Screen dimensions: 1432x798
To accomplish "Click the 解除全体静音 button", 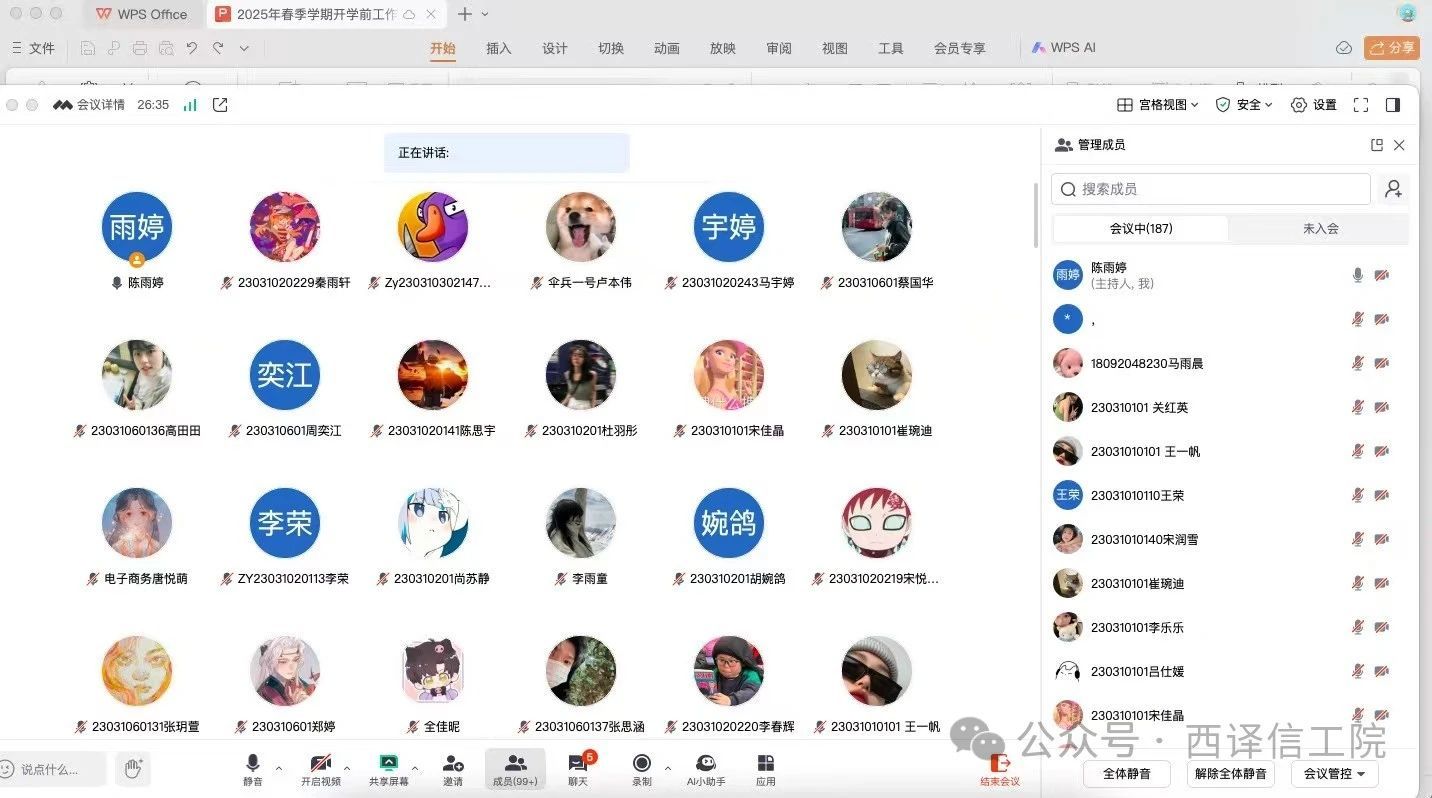I will 1230,773.
